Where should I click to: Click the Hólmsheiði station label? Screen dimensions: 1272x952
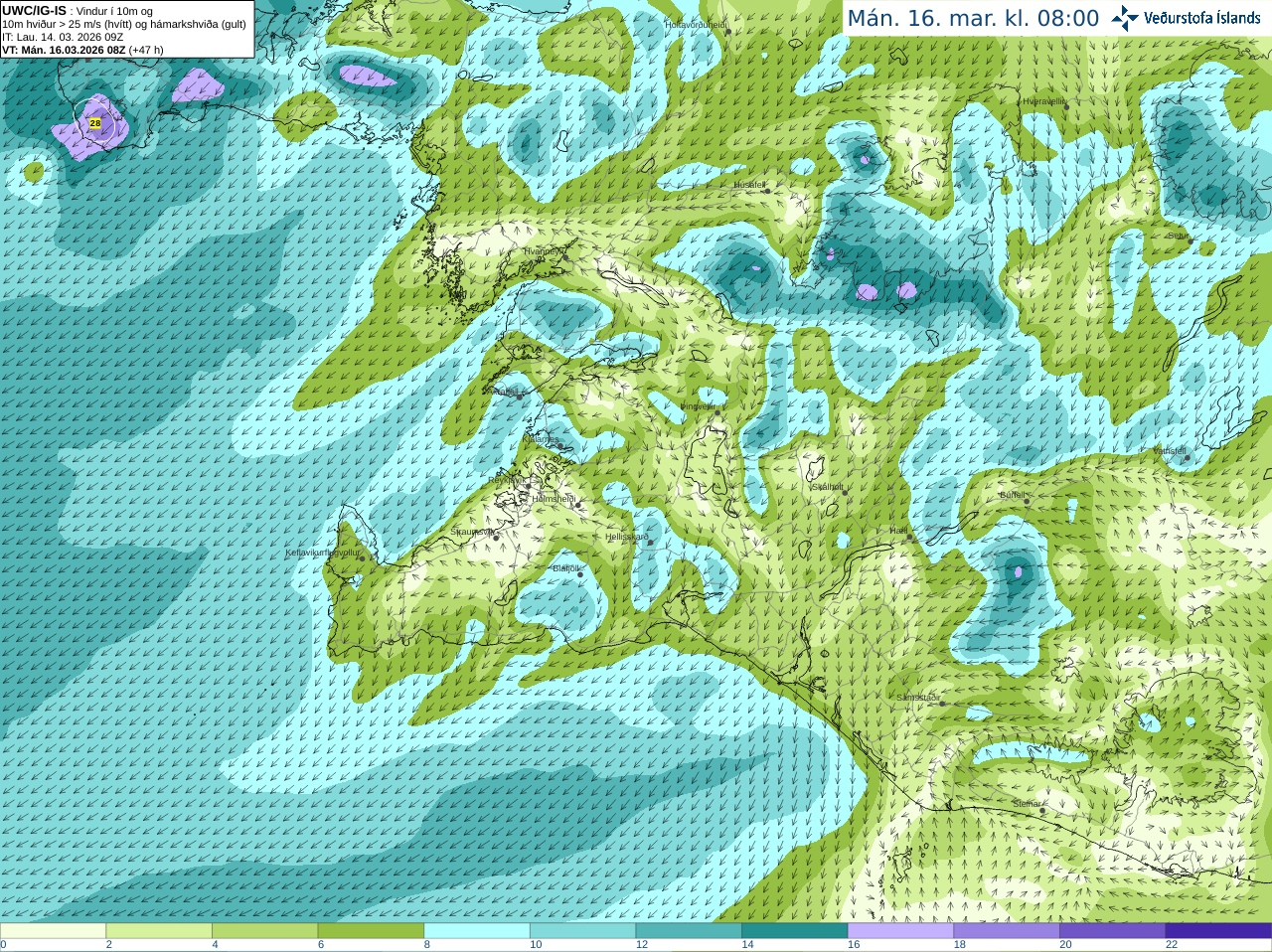(x=554, y=499)
